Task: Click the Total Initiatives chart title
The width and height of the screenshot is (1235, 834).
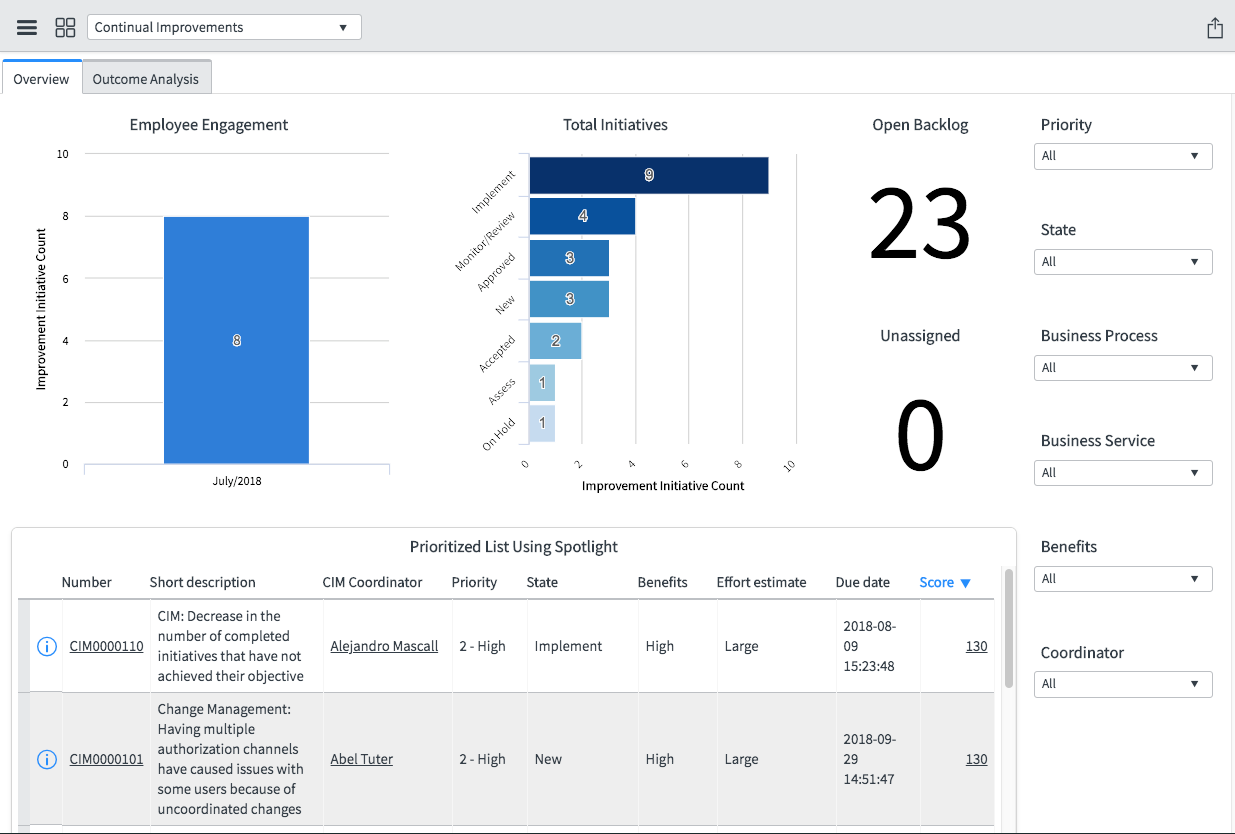Action: (x=615, y=125)
